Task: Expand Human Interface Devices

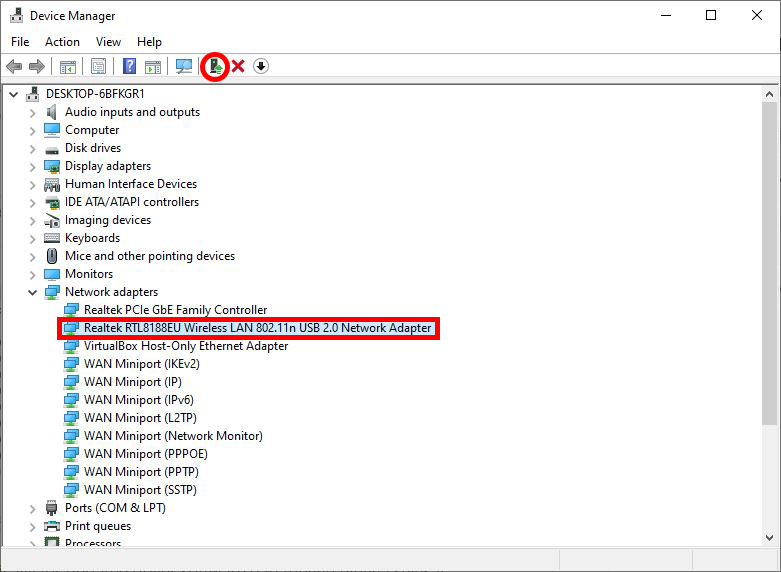Action: [32, 185]
